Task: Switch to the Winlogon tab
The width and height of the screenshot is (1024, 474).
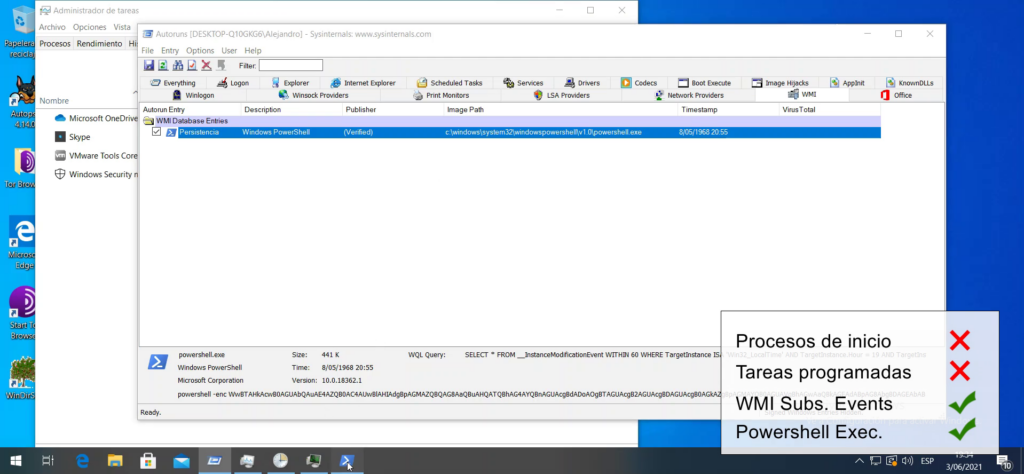Action: click(193, 95)
